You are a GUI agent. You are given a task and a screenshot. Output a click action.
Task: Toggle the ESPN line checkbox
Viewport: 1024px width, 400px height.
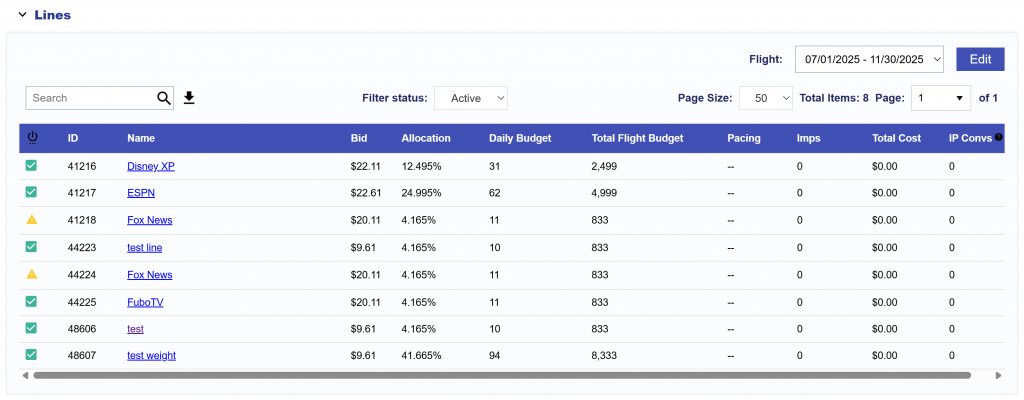pyautogui.click(x=32, y=192)
